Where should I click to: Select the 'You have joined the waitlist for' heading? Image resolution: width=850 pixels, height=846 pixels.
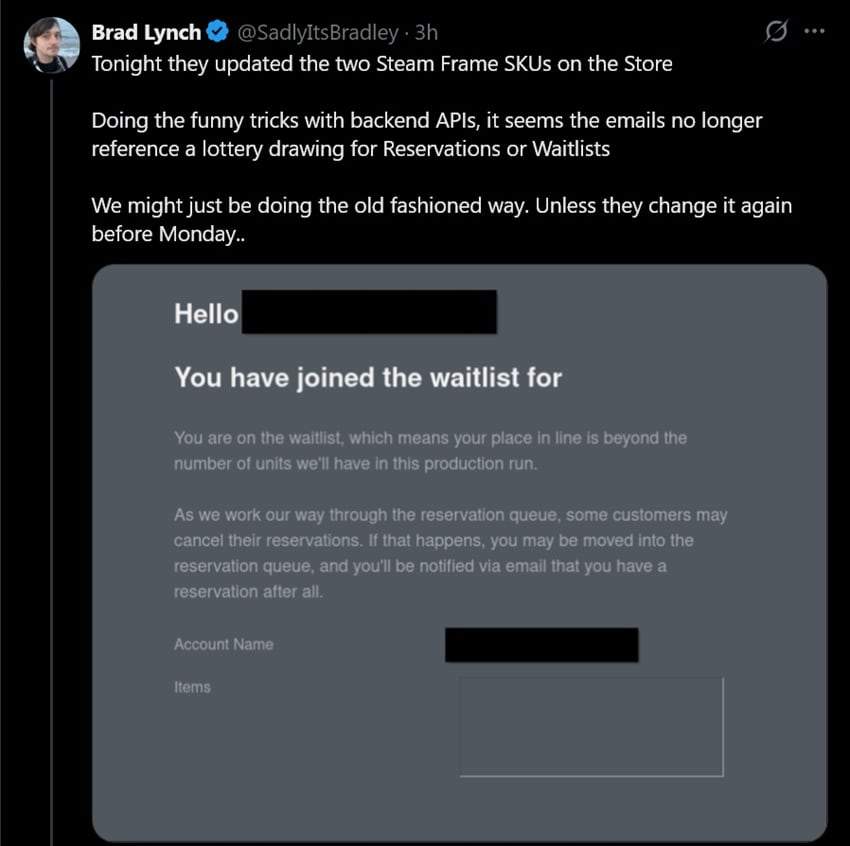(368, 377)
